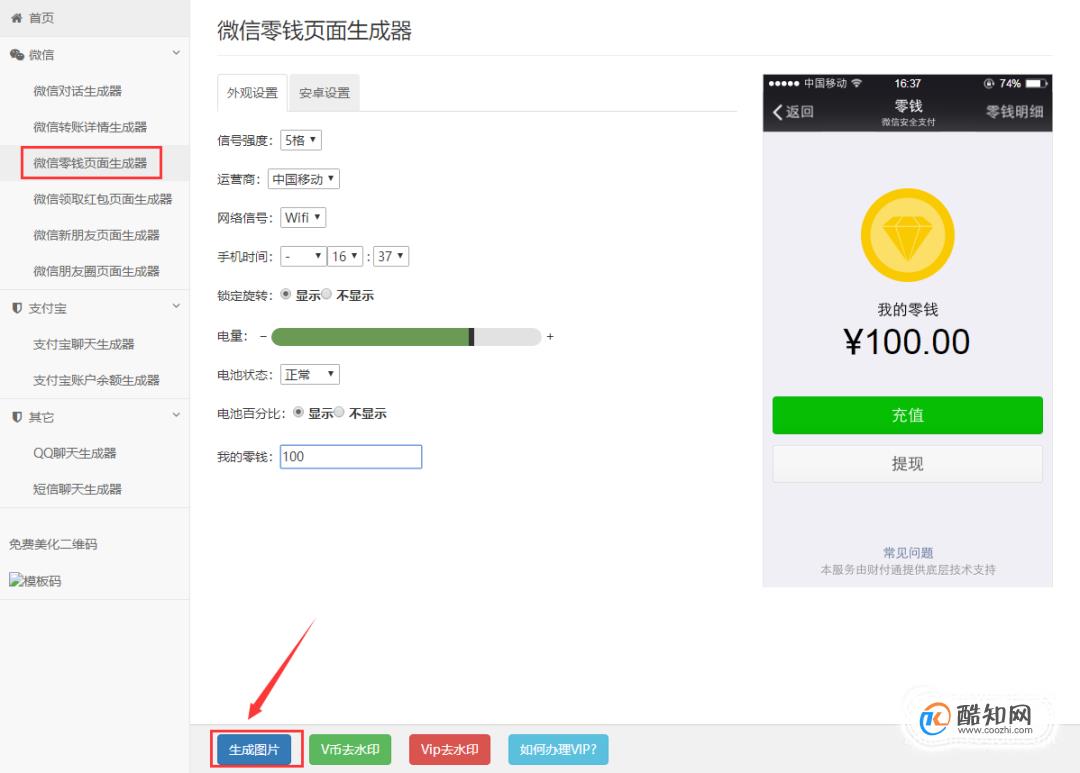Click the rotation lock icon in phone status bar
The height and width of the screenshot is (773, 1080).
pyautogui.click(x=989, y=83)
